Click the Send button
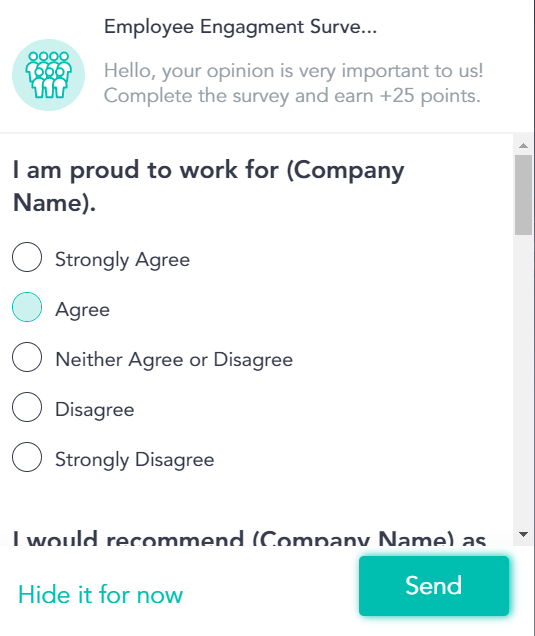535x636 pixels. [x=434, y=586]
